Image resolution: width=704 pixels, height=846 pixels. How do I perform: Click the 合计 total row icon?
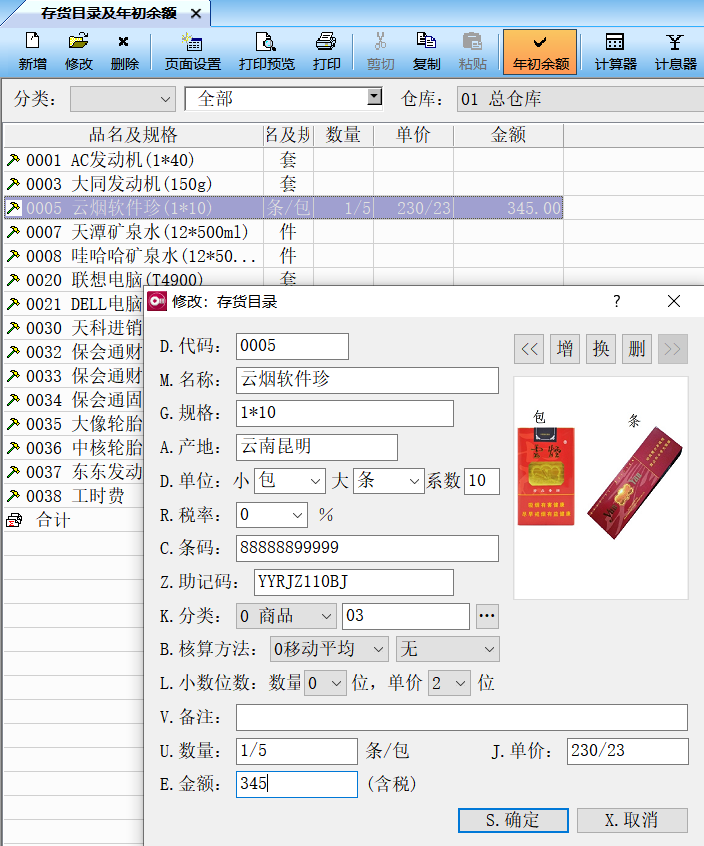click(x=14, y=520)
